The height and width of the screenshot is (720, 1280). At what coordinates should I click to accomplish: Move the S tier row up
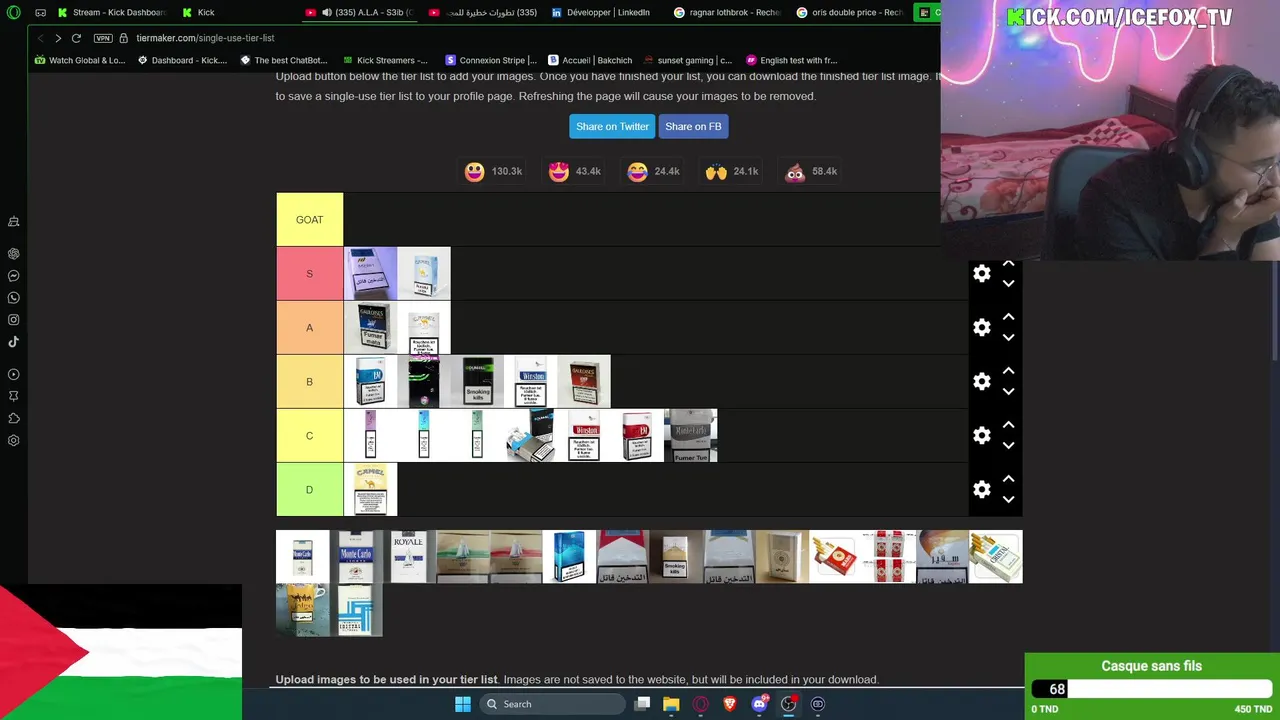click(x=1008, y=264)
